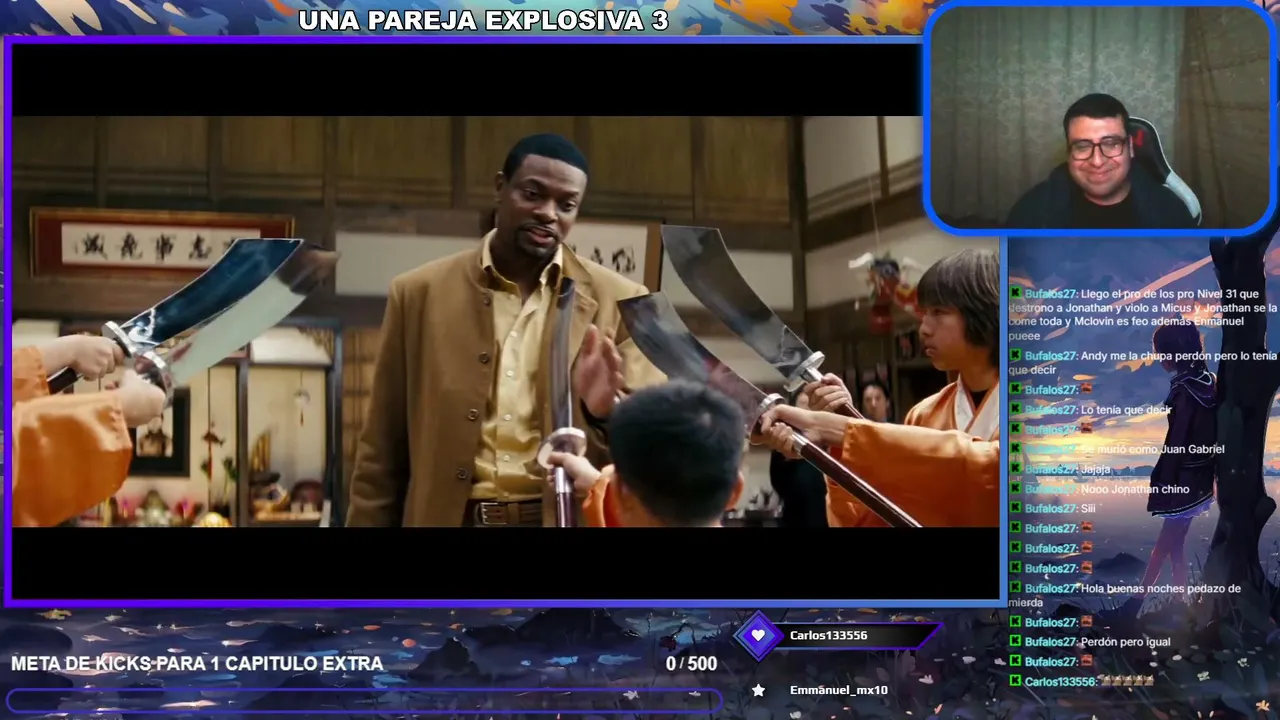Click the Kick badge beside "Nooo Jonathan chino"
The image size is (1280, 720).
pos(1016,489)
